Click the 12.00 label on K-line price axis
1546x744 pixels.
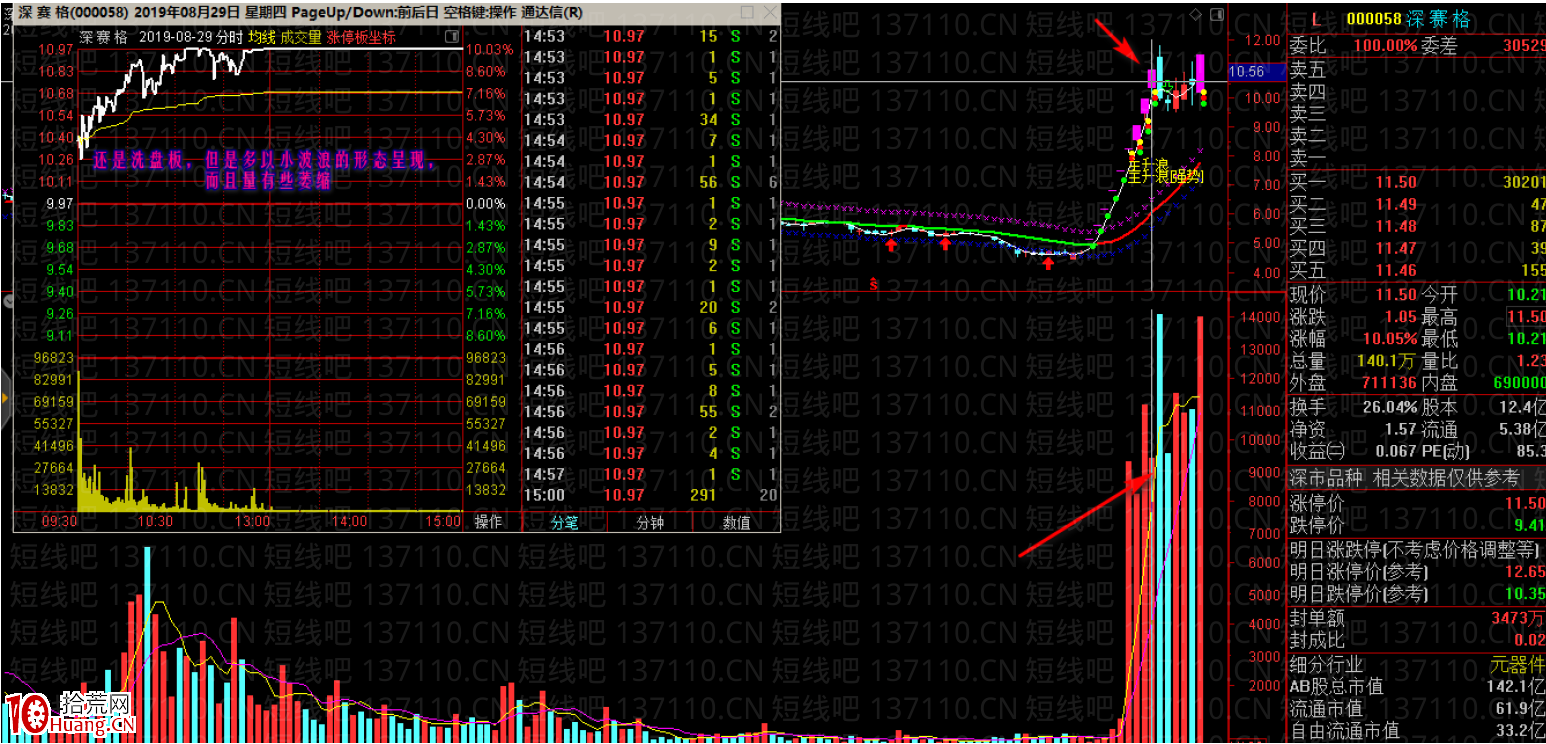coord(1265,40)
